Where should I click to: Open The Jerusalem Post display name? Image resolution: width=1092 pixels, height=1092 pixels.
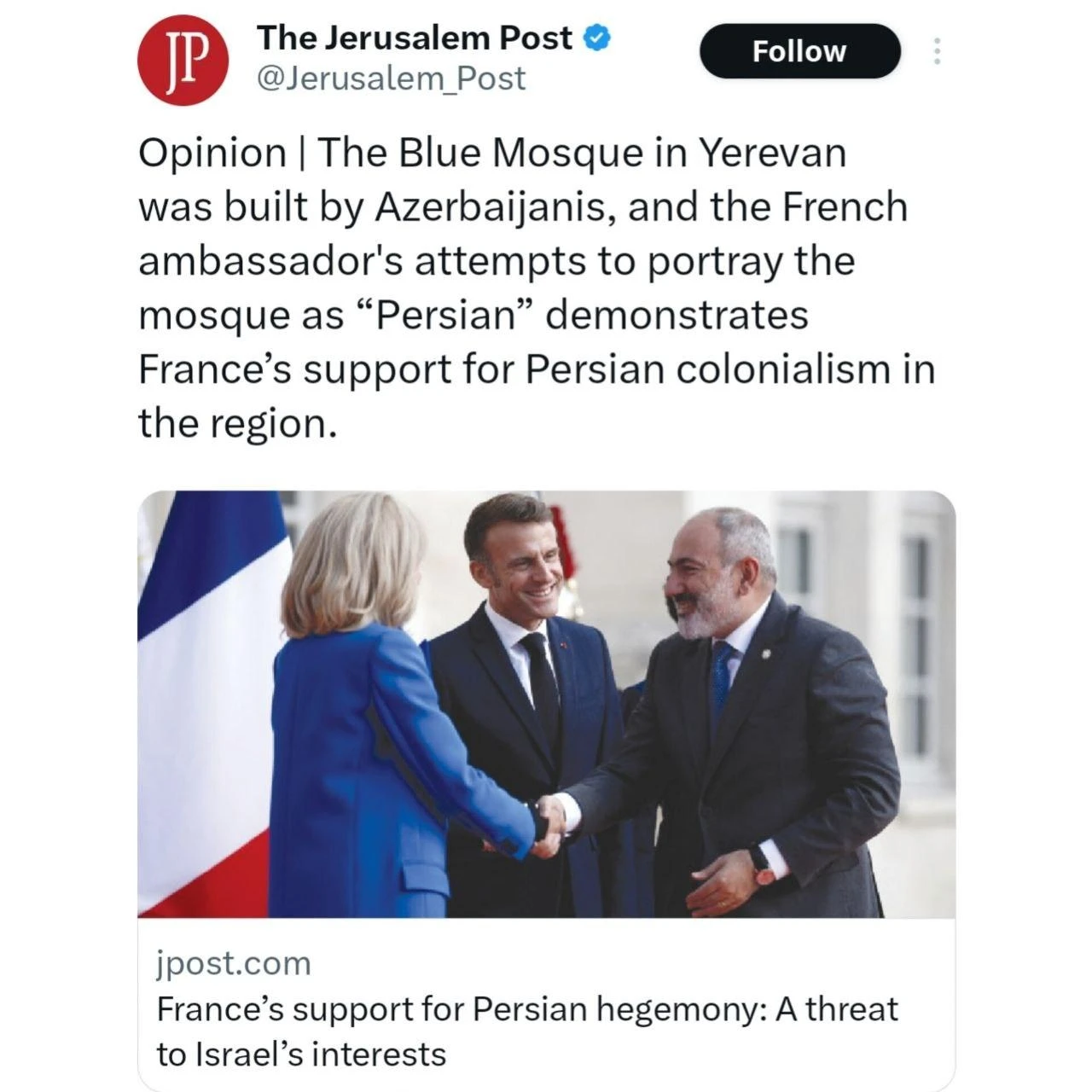[x=415, y=38]
